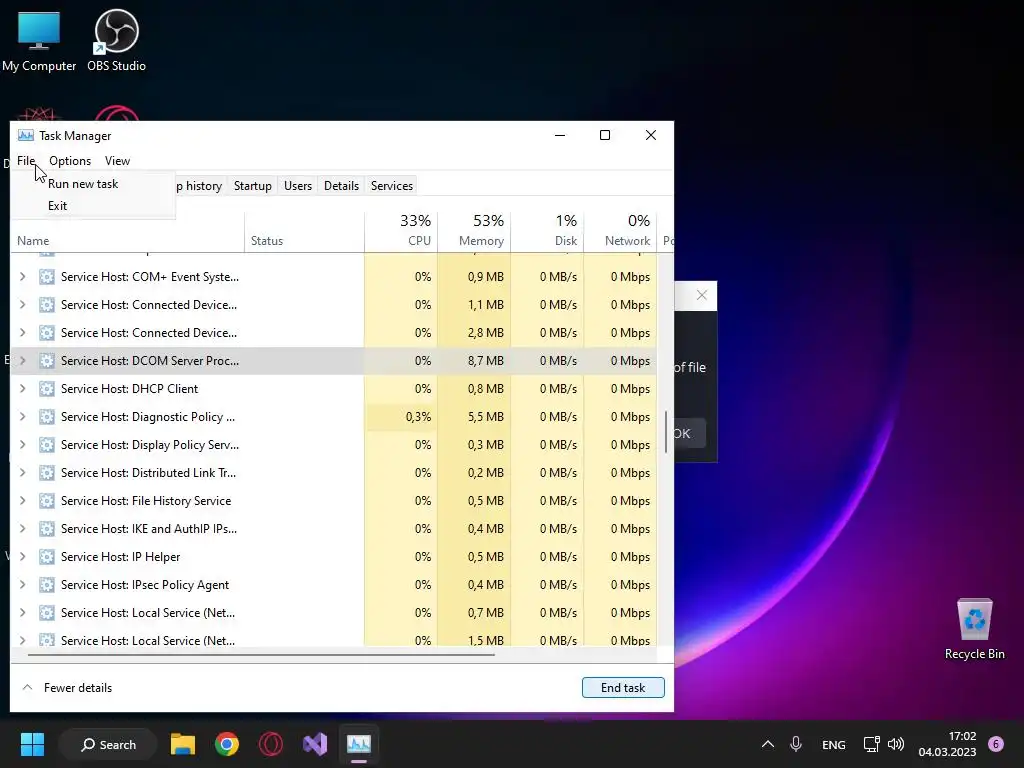1024x768 pixels.
Task: Close the background dialog window
Action: pyautogui.click(x=702, y=295)
